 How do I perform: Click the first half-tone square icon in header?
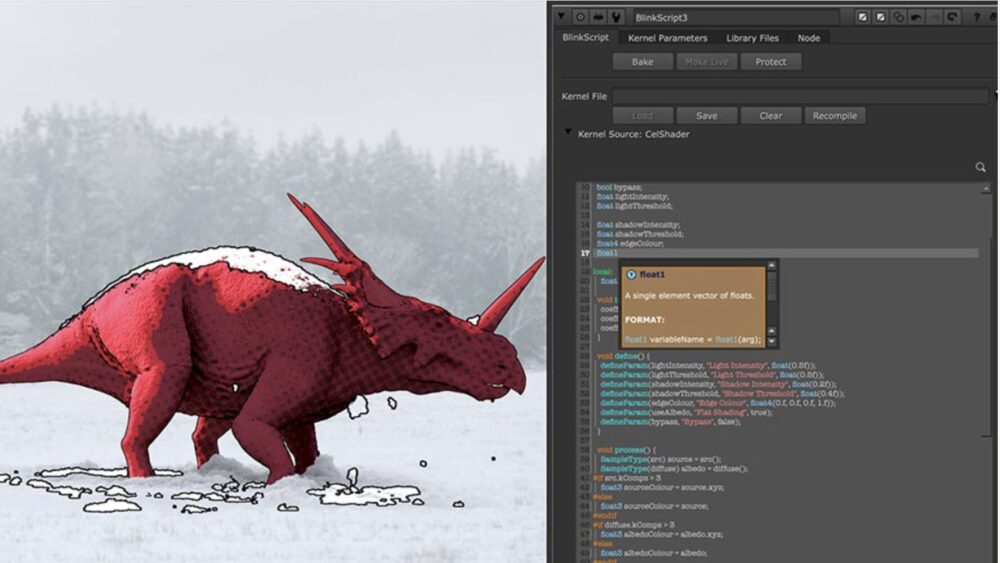(x=862, y=17)
